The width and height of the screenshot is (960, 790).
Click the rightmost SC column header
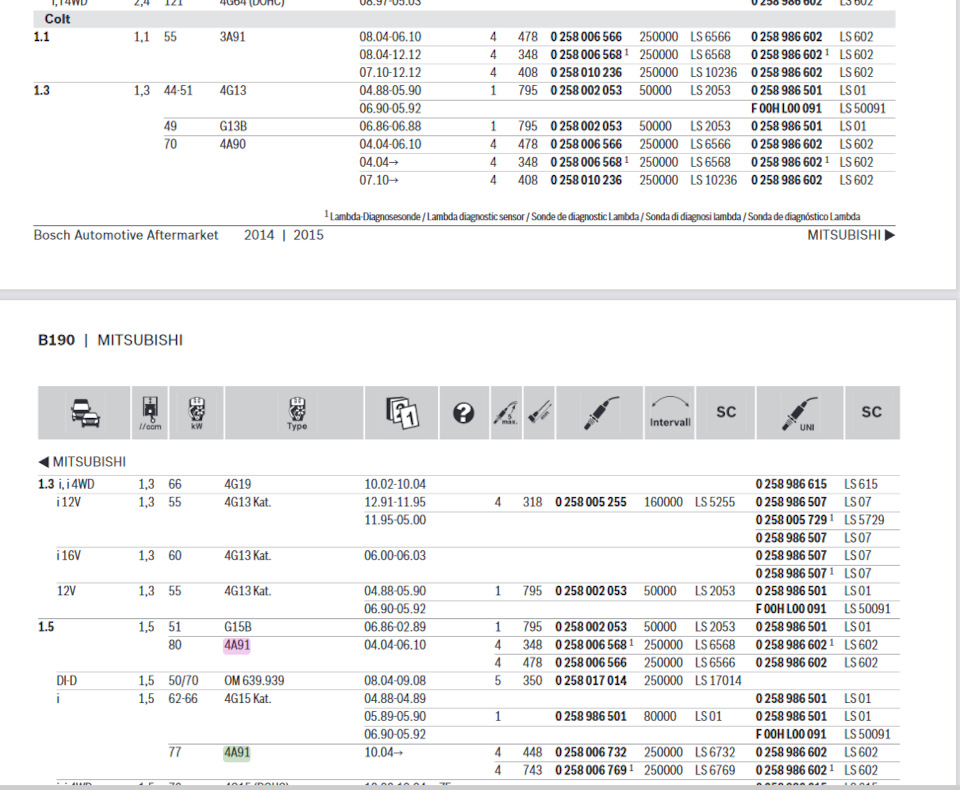coord(872,412)
